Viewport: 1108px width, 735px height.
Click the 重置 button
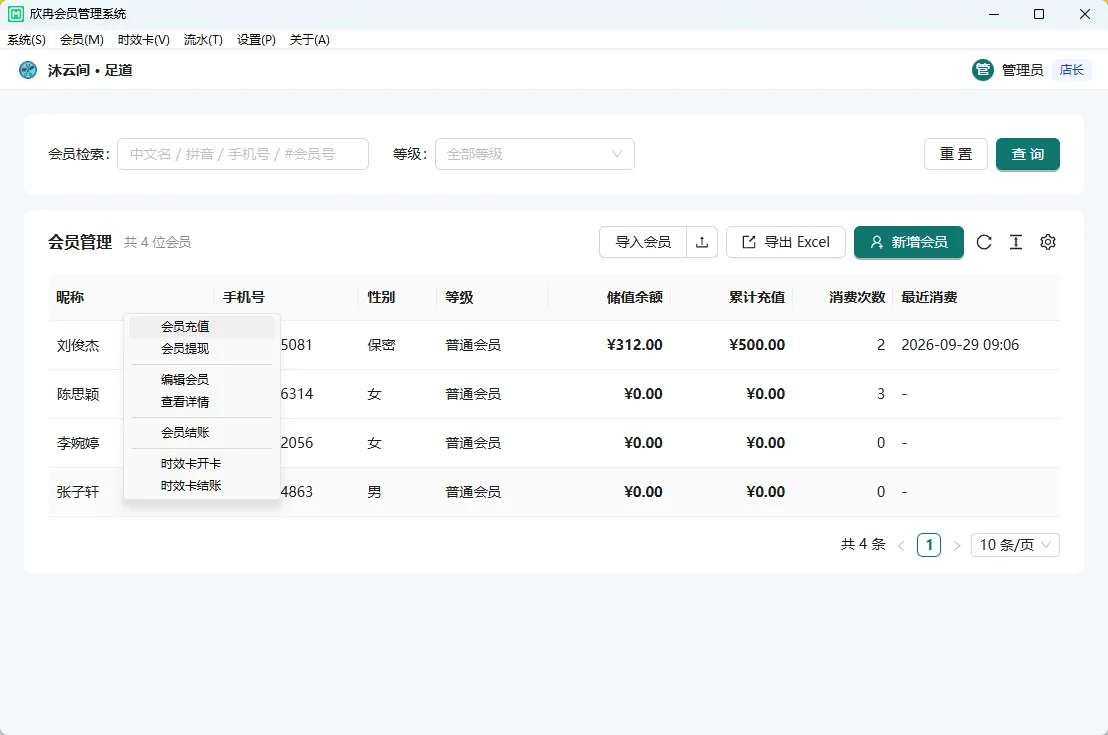[955, 154]
